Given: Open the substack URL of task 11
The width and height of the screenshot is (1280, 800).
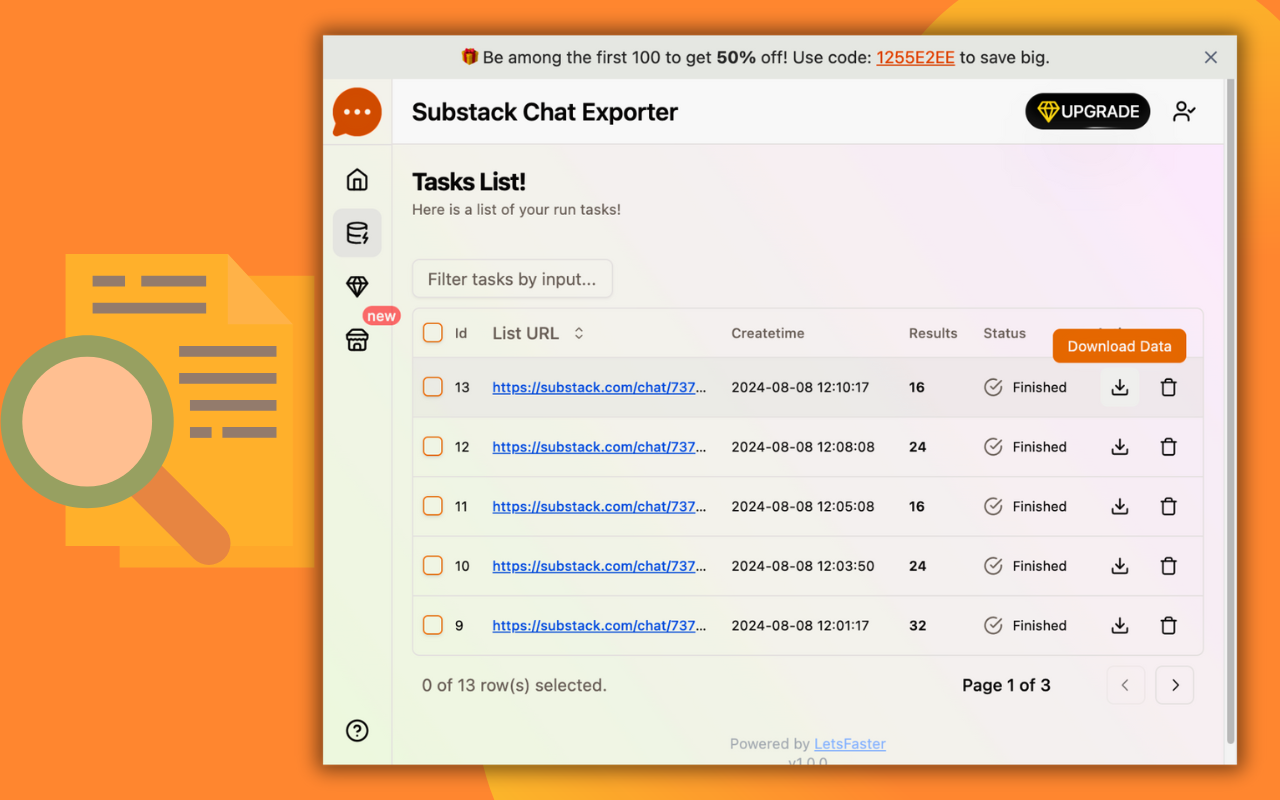Looking at the screenshot, I should coord(599,507).
